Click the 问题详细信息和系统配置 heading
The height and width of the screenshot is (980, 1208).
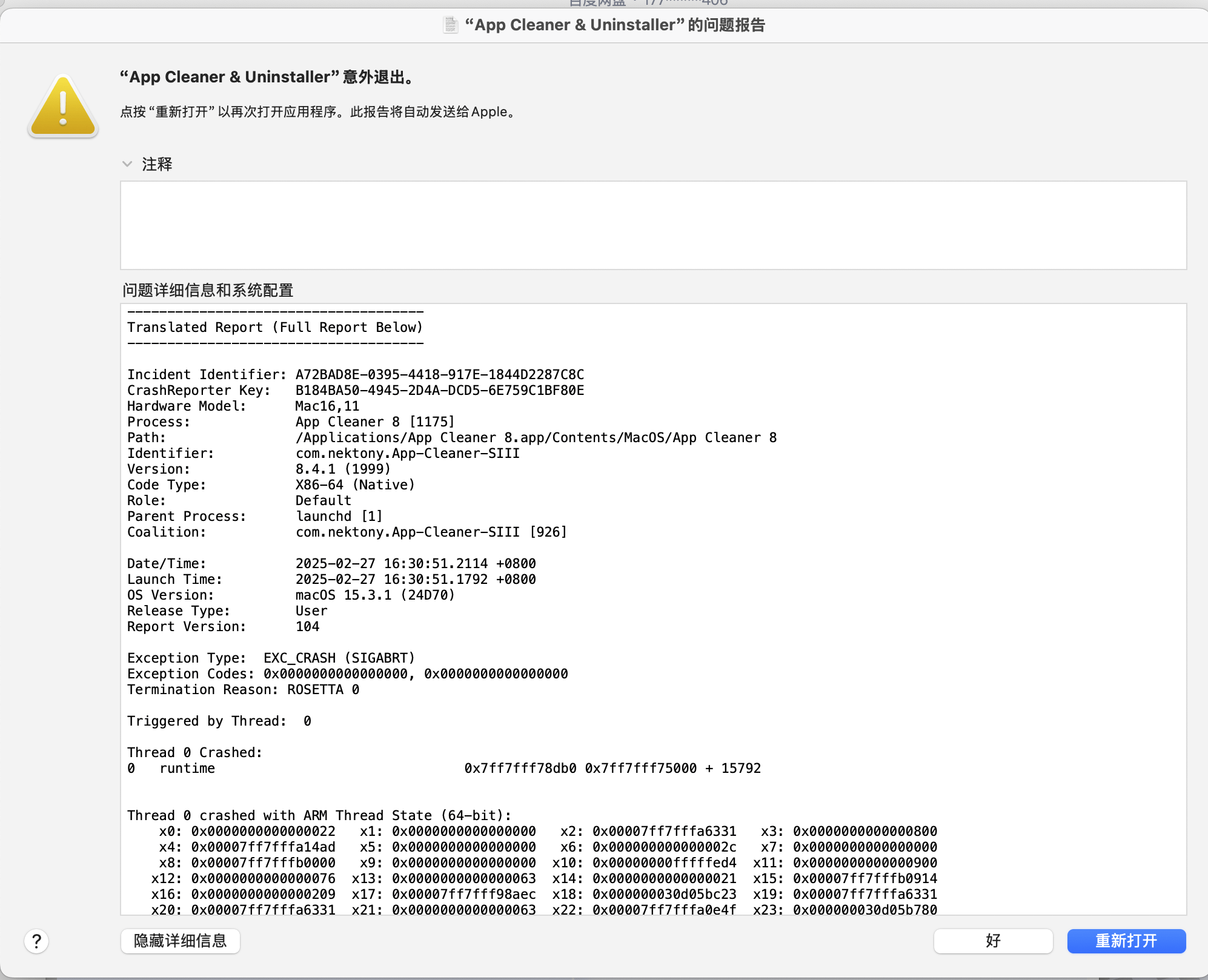click(208, 290)
